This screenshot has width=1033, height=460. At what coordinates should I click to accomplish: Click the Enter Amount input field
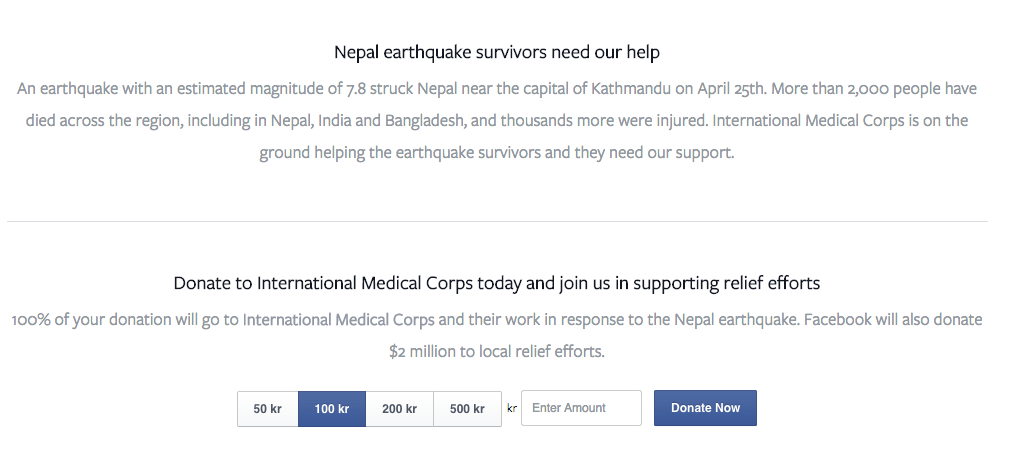[x=581, y=408]
